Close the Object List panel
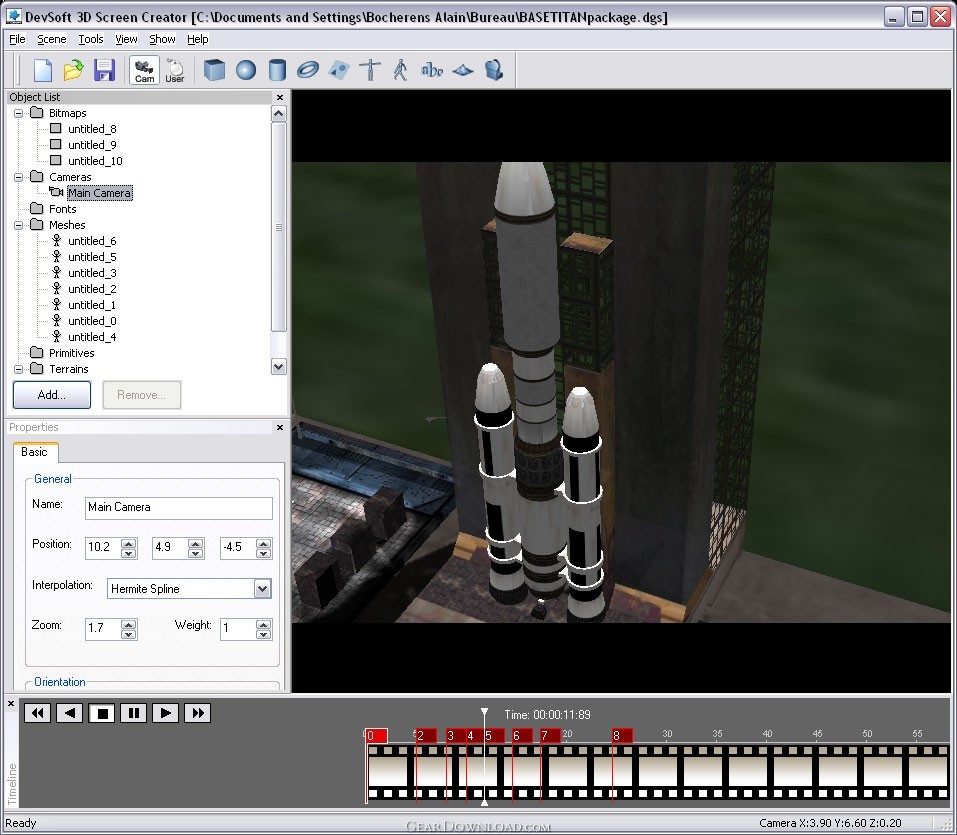The width and height of the screenshot is (957, 835). 280,97
